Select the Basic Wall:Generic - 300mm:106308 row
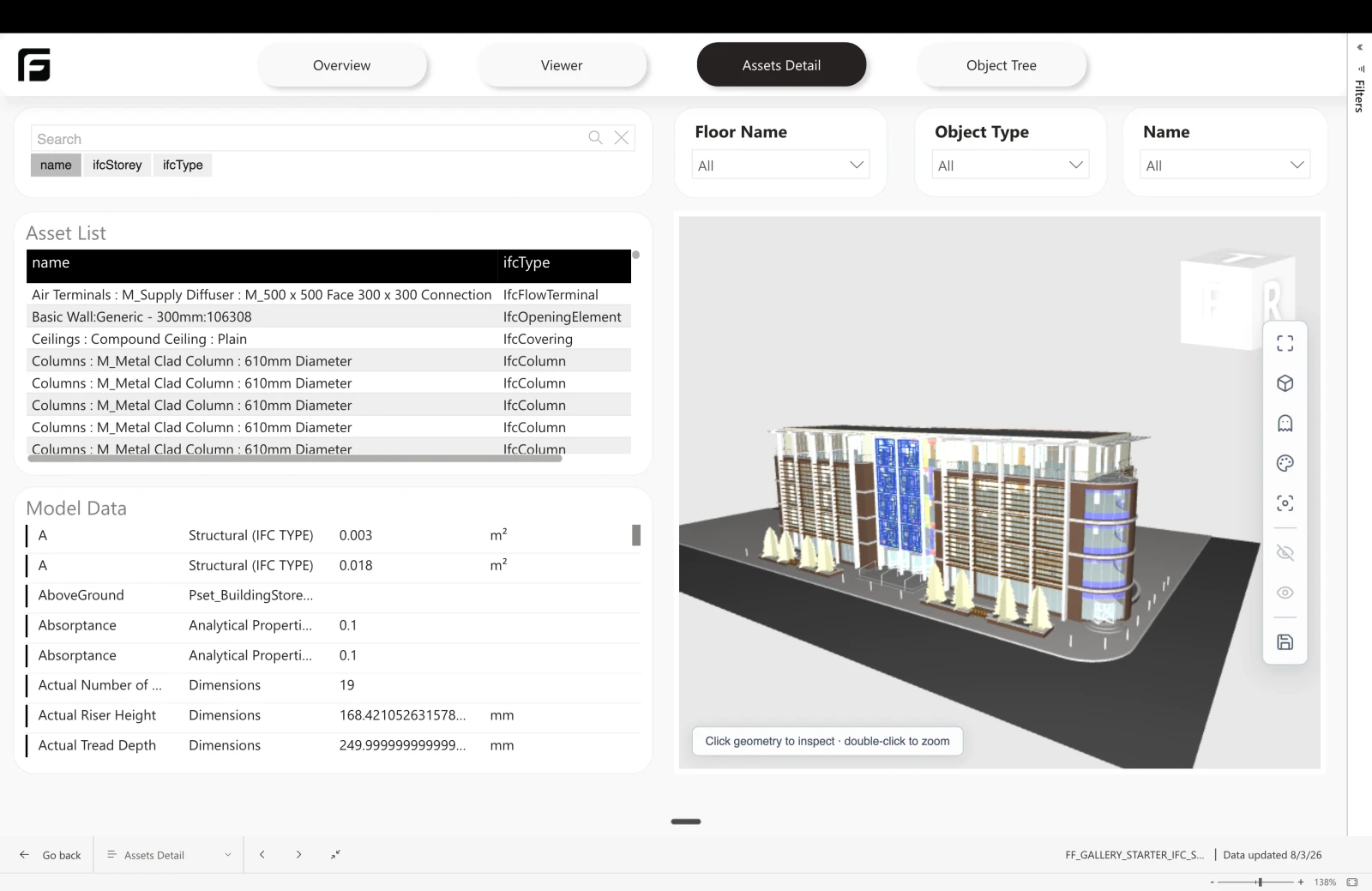1372x891 pixels. pyautogui.click(x=328, y=317)
